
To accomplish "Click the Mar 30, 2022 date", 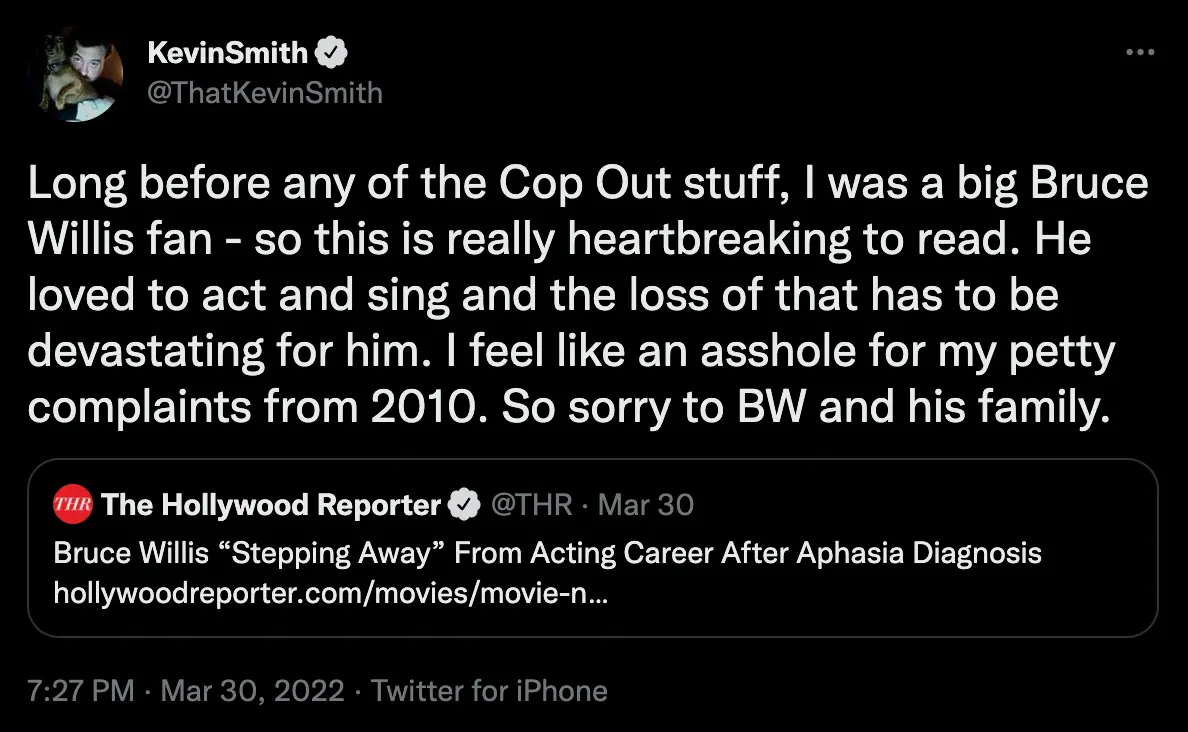I will [x=252, y=691].
